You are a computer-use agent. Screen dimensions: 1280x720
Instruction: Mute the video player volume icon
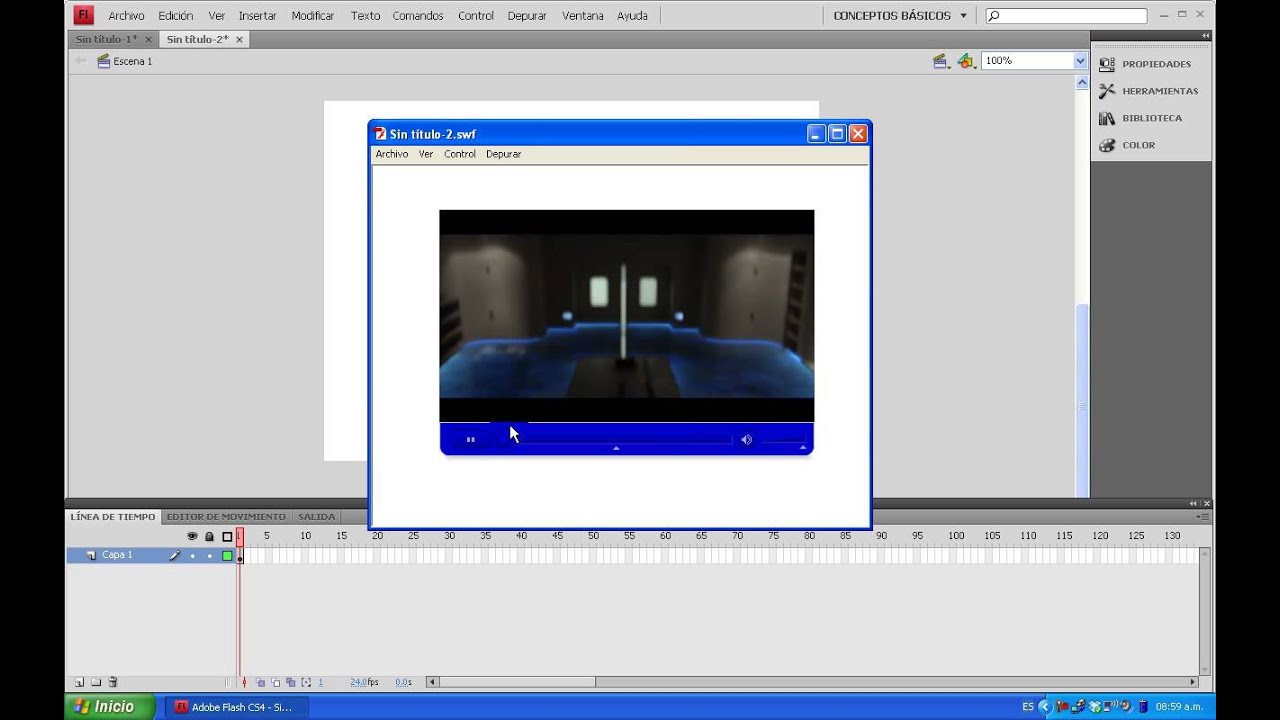pyautogui.click(x=746, y=439)
